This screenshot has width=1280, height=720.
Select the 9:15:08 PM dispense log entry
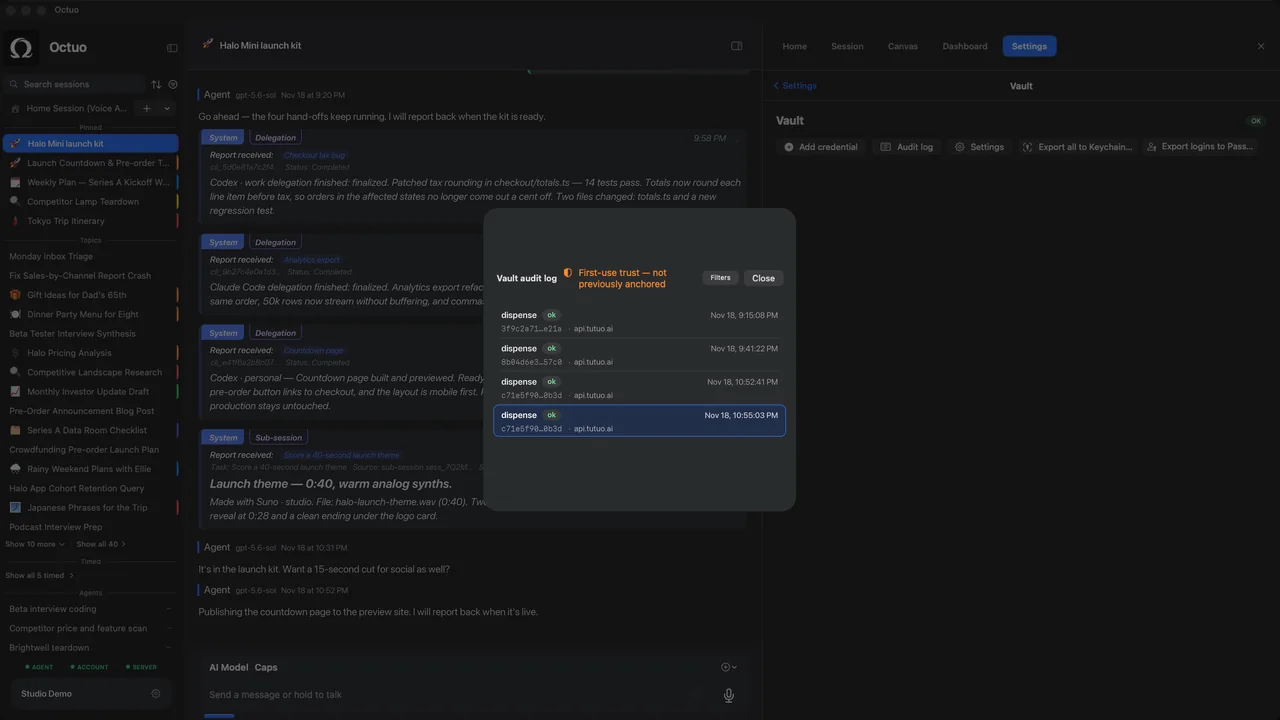point(640,321)
